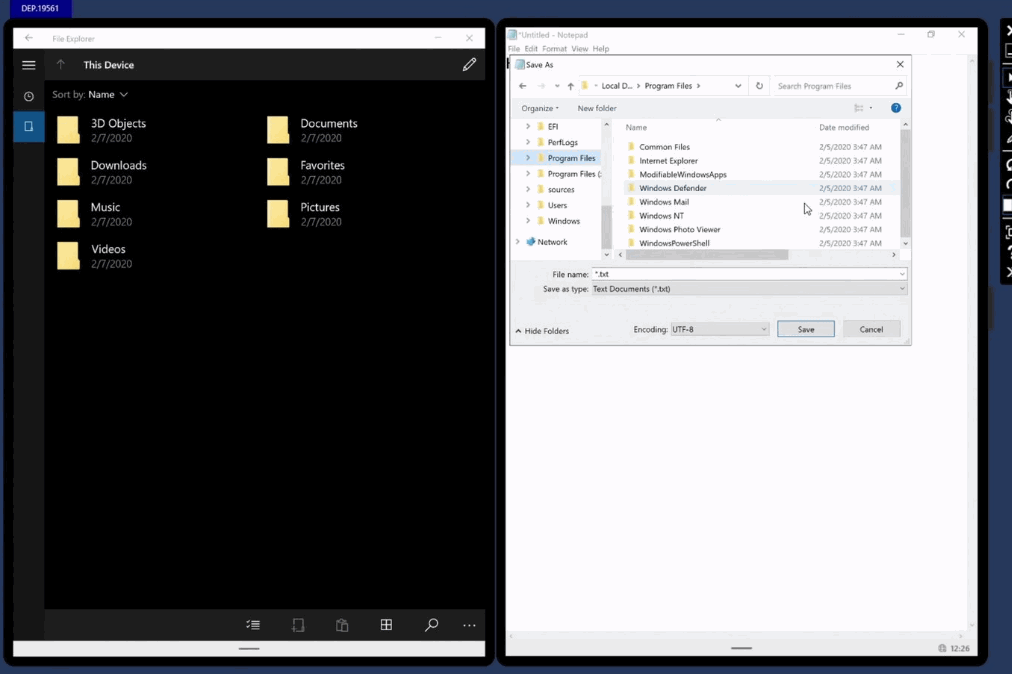Click the change view icon in Save As toolbar

coord(859,108)
